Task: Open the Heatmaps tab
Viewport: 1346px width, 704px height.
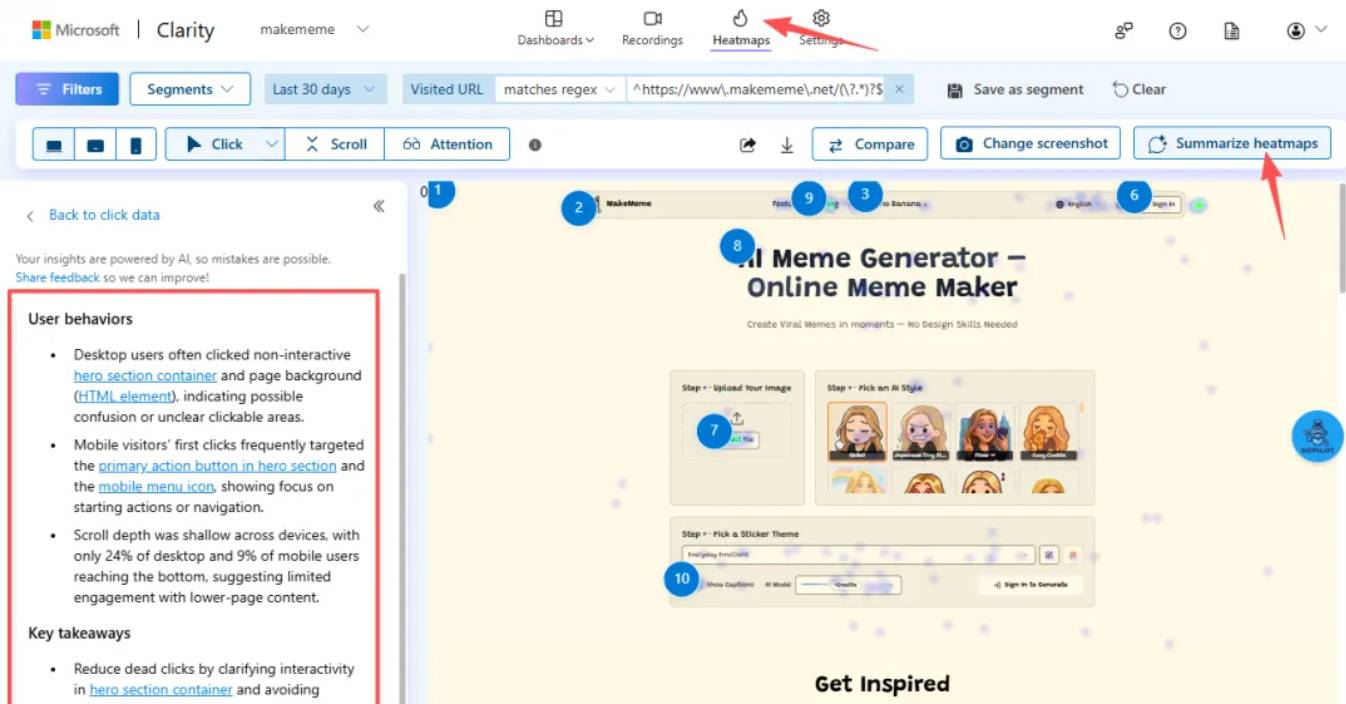Action: point(741,29)
